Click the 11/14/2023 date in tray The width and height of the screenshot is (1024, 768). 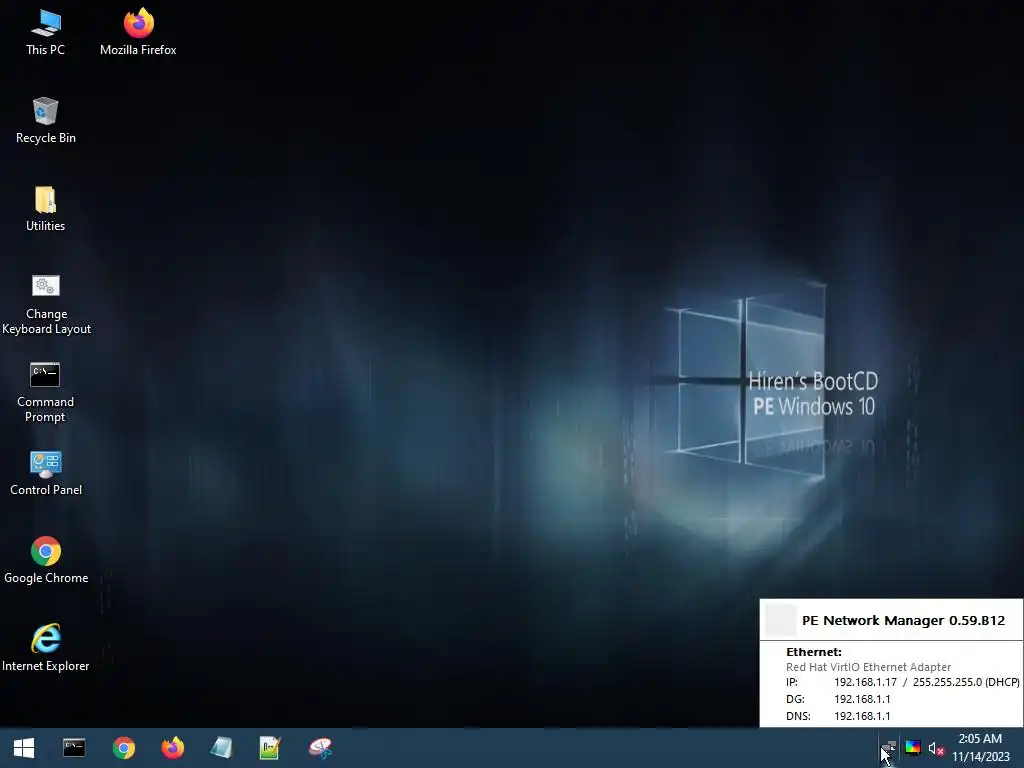[980, 757]
